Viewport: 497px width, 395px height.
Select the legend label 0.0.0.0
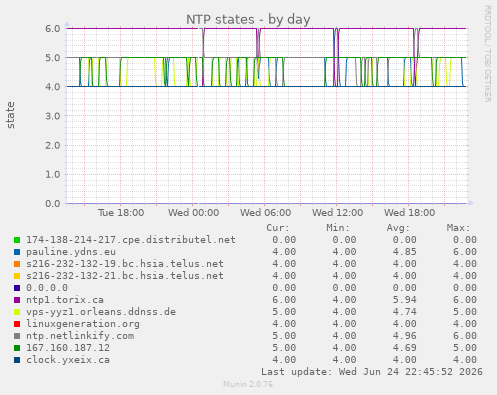tap(47, 288)
